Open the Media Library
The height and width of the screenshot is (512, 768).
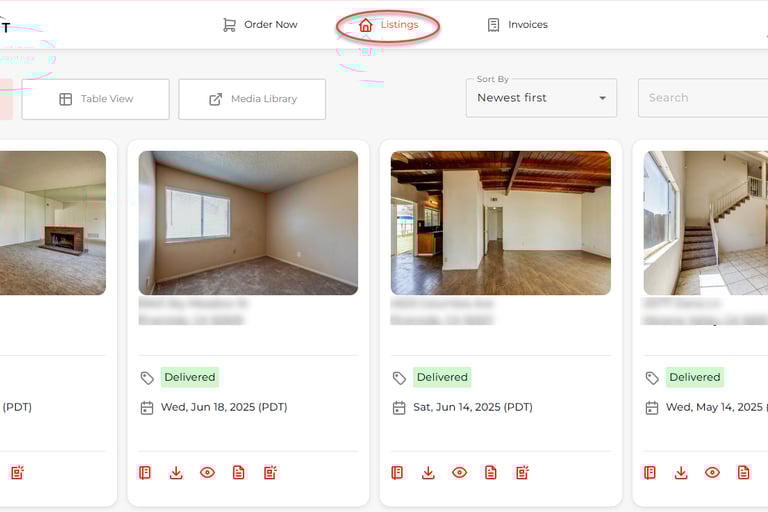pyautogui.click(x=252, y=99)
